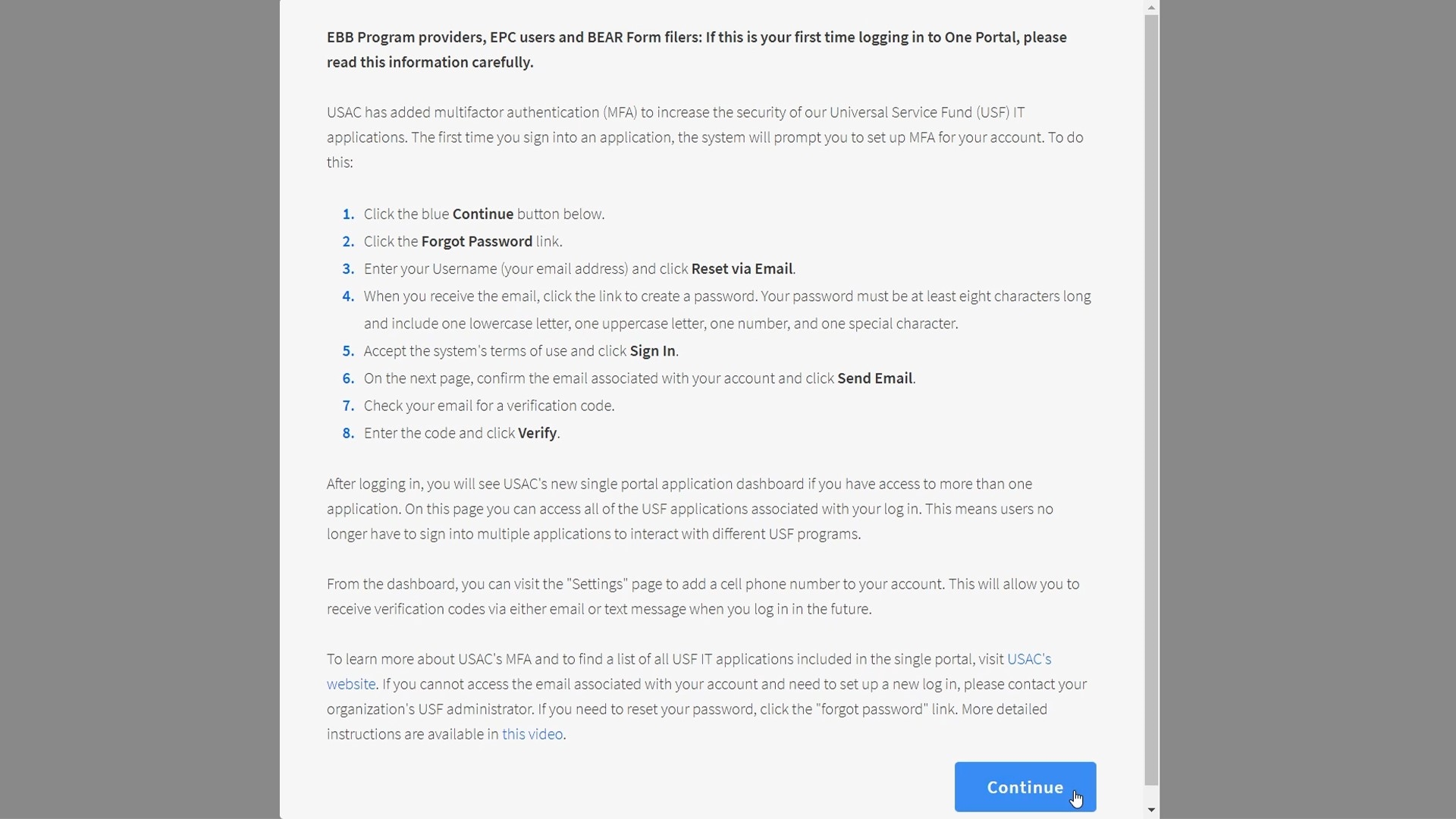Click the paragraph starting "After logging in"
This screenshot has height=819, width=1456.
pos(689,509)
